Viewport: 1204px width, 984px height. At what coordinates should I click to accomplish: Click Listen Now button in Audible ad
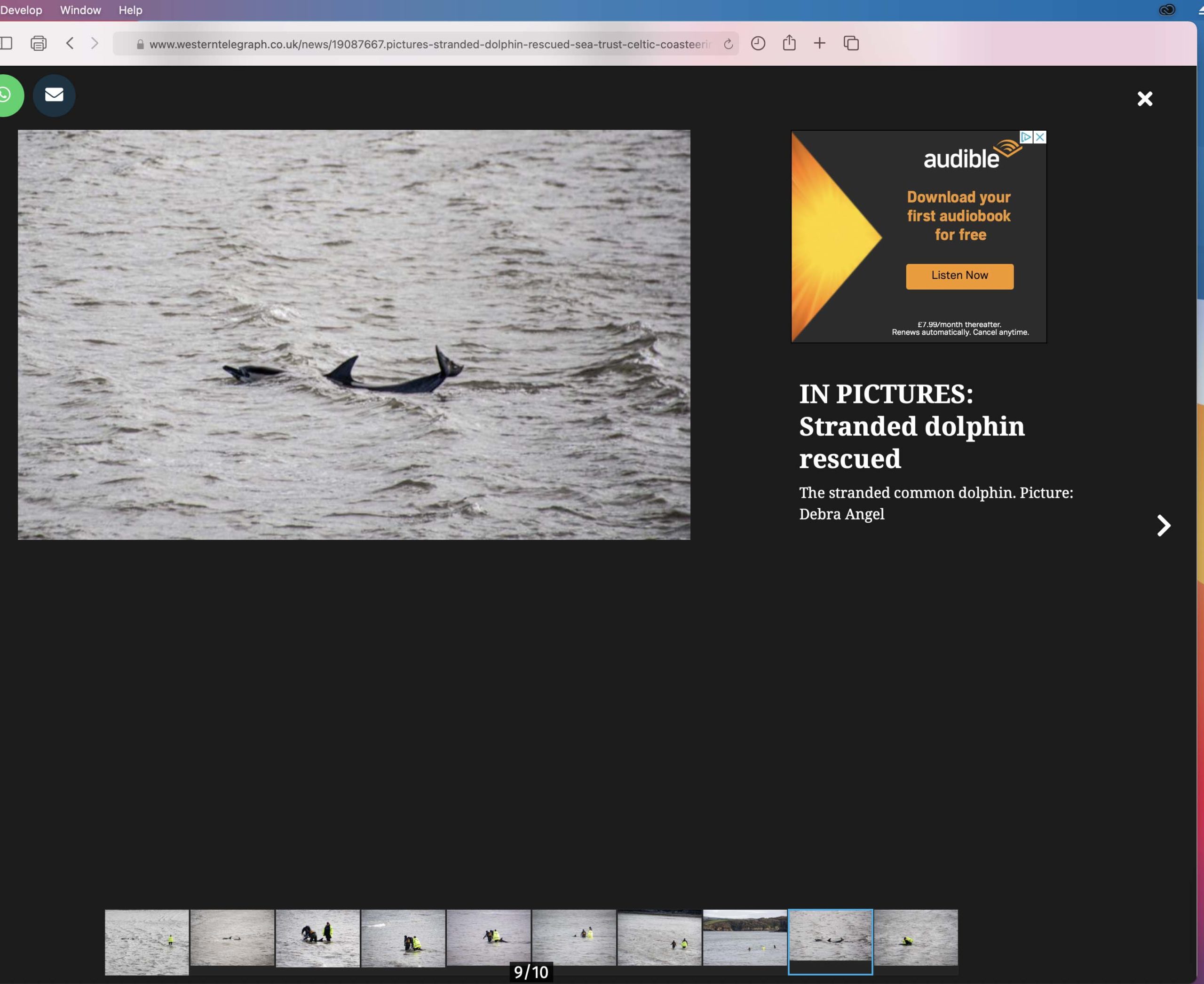pyautogui.click(x=959, y=276)
